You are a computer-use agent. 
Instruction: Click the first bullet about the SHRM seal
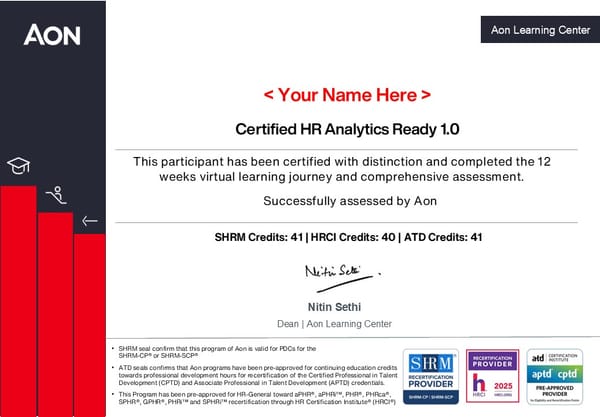tap(220, 352)
